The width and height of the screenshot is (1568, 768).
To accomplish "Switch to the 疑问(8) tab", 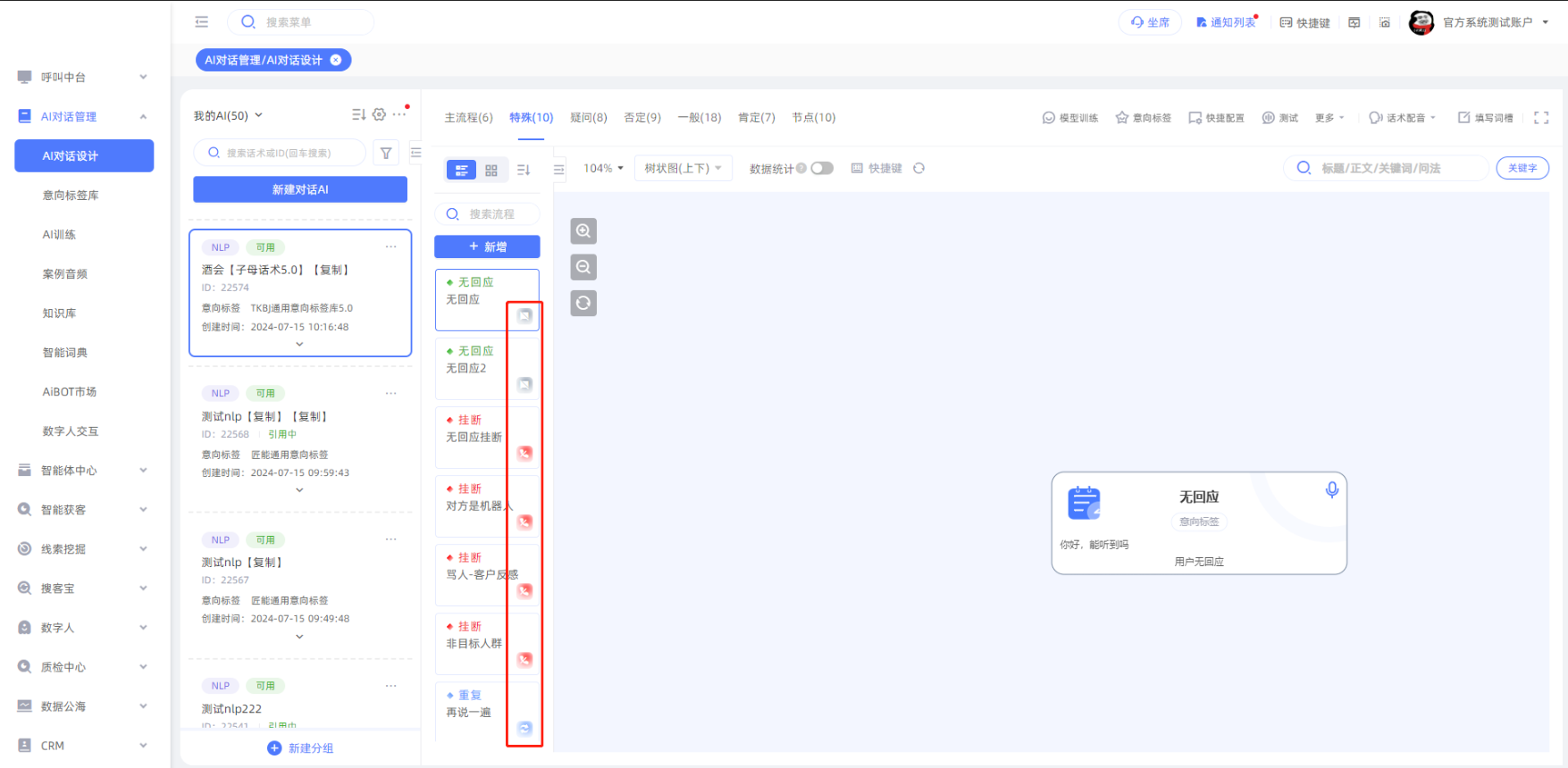I will tap(588, 118).
